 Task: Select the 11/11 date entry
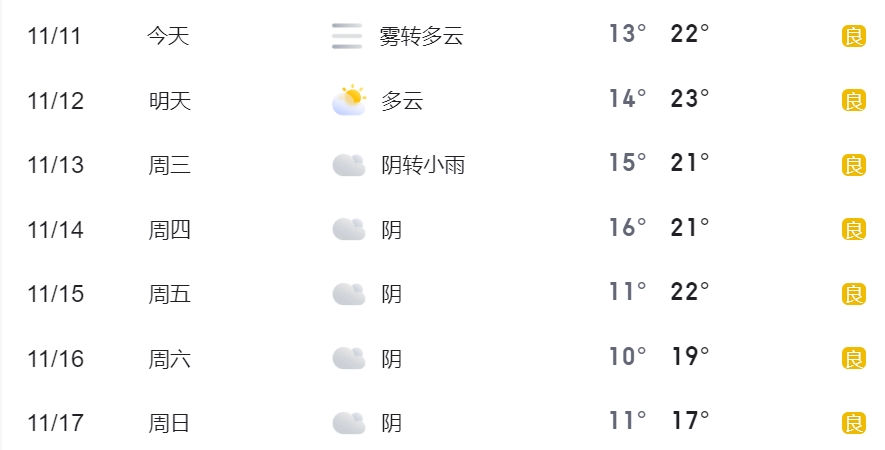tap(54, 36)
